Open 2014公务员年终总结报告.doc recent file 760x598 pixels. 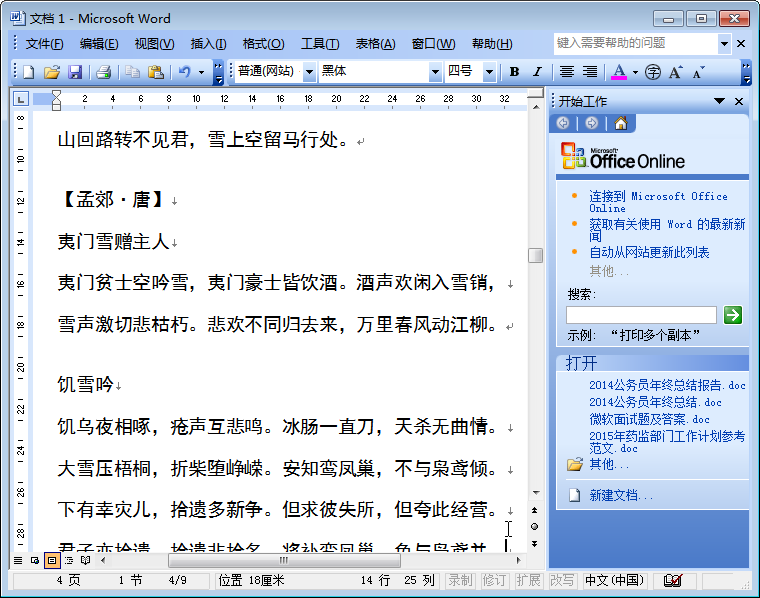click(x=667, y=385)
